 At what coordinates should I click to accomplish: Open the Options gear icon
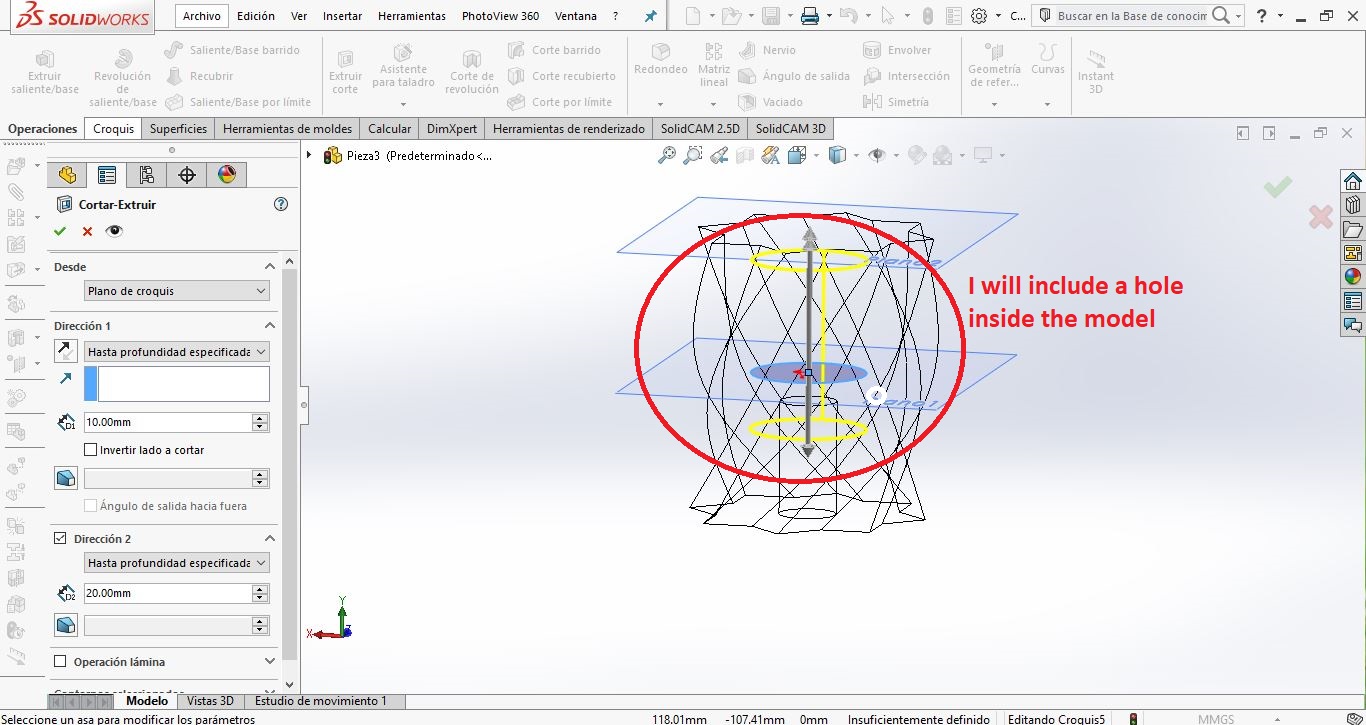pyautogui.click(x=979, y=16)
